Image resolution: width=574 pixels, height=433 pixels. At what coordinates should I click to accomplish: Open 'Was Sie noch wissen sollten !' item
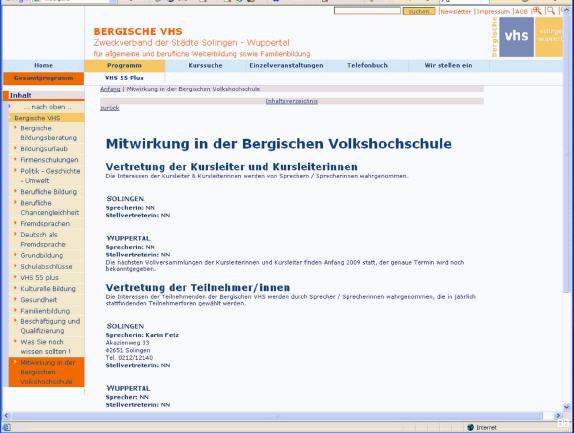pos(45,347)
